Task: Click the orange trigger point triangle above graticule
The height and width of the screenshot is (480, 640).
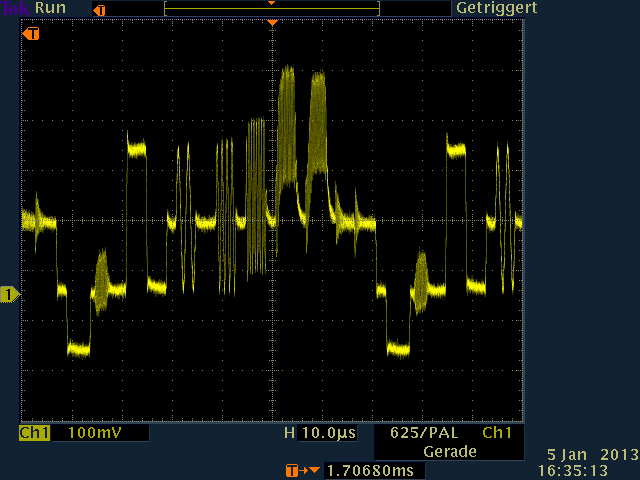Action: (272, 22)
